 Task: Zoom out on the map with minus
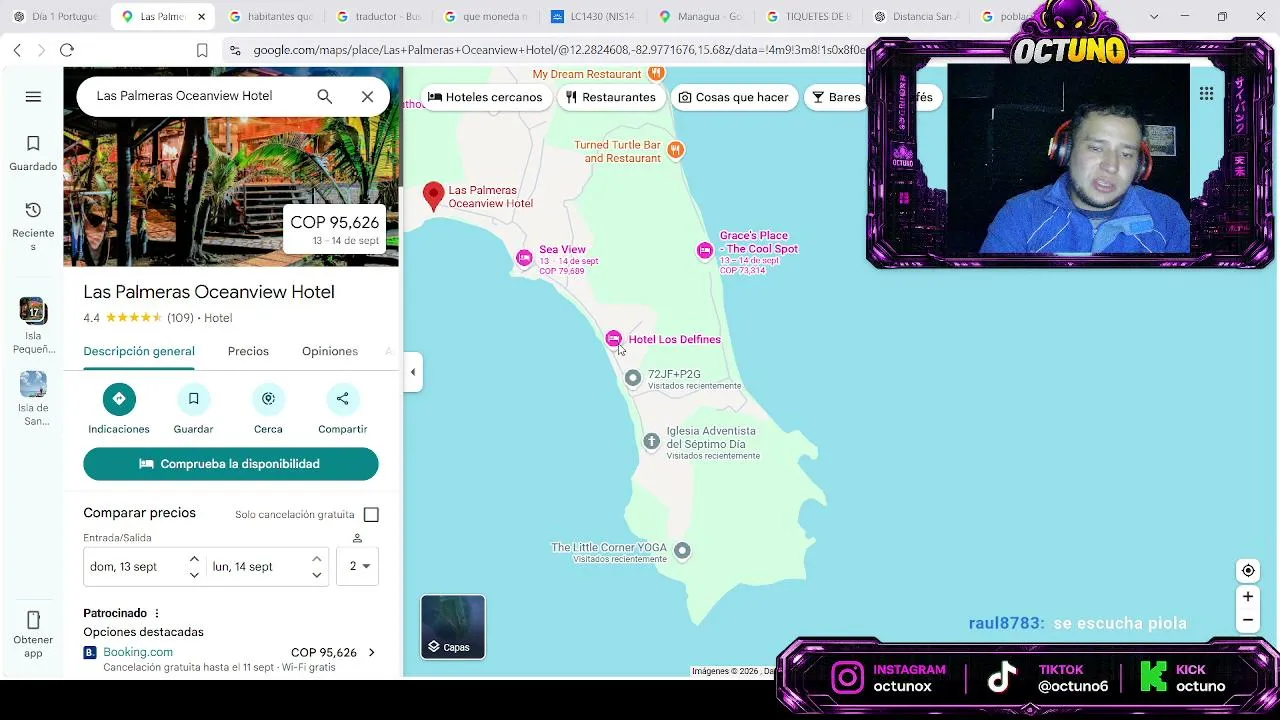[x=1248, y=620]
